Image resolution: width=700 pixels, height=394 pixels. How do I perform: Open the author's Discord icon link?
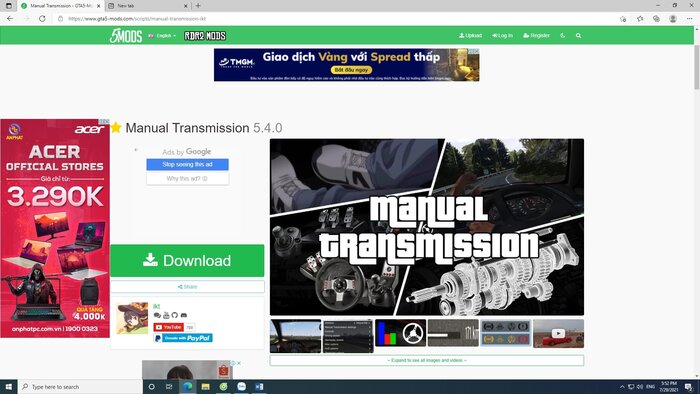183,315
